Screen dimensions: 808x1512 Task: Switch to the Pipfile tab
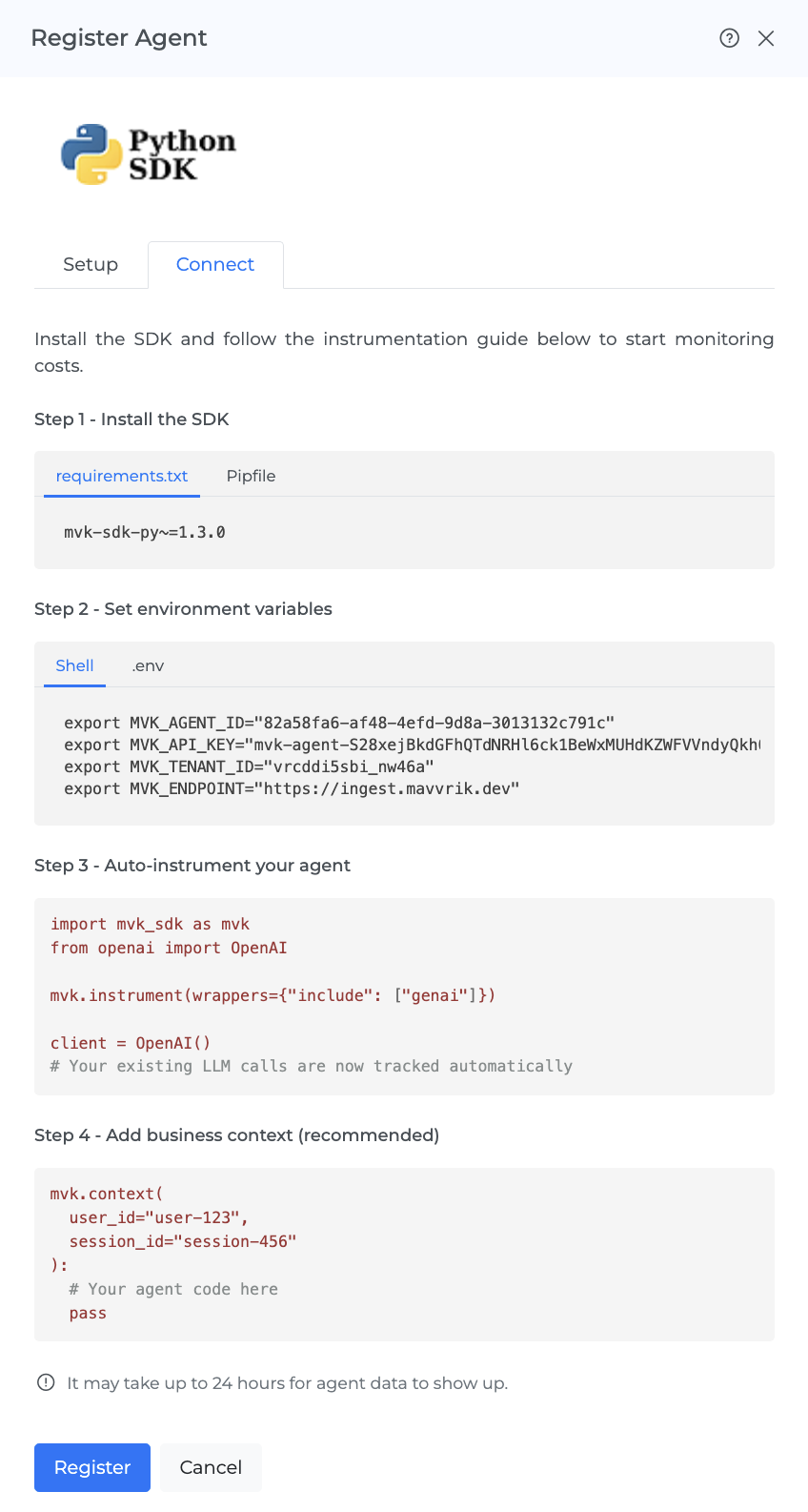pyautogui.click(x=251, y=476)
